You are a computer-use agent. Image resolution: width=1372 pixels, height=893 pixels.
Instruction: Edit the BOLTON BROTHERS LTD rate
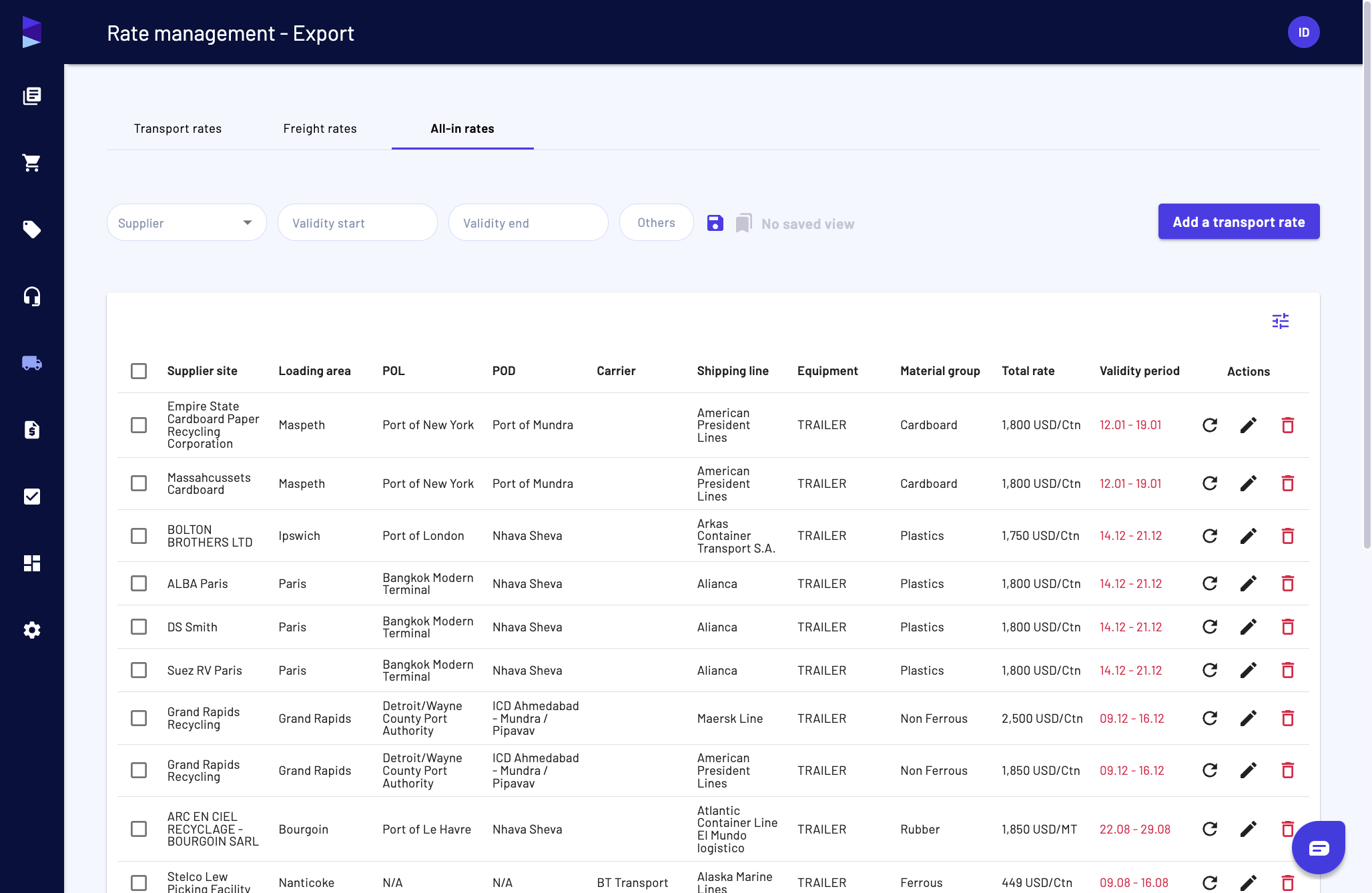tap(1249, 536)
